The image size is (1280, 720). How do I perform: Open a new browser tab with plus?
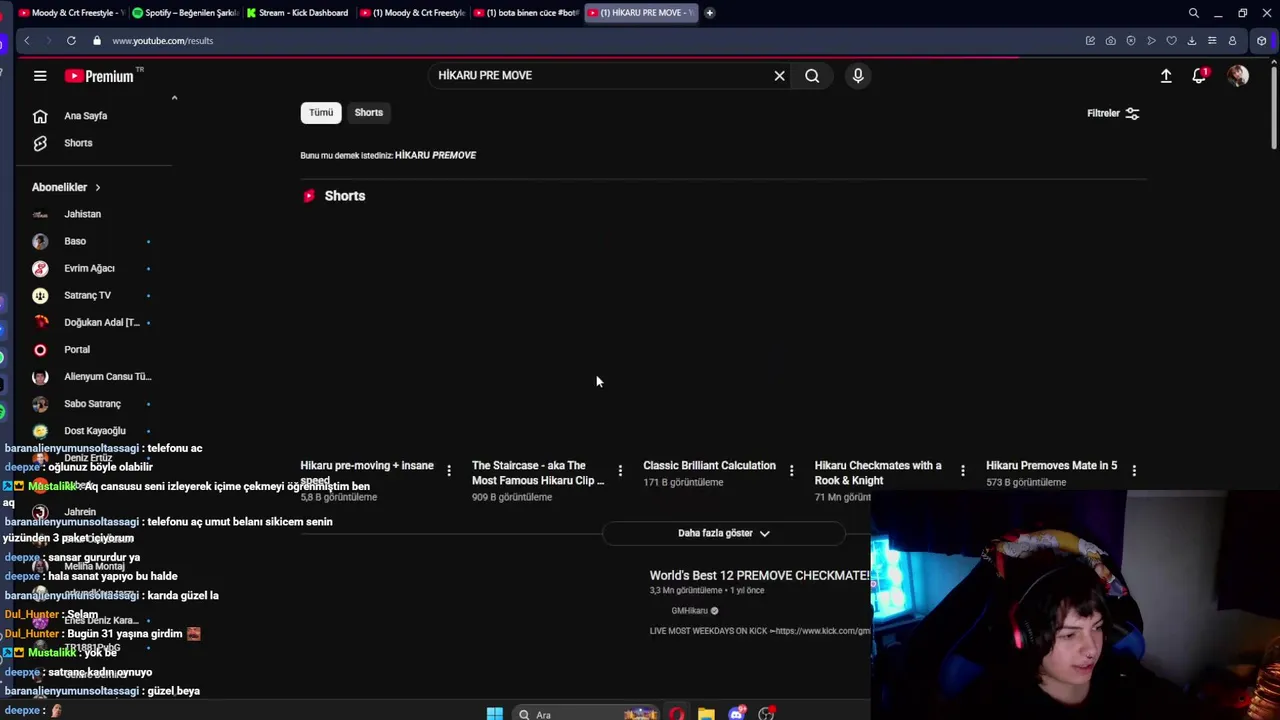click(710, 13)
